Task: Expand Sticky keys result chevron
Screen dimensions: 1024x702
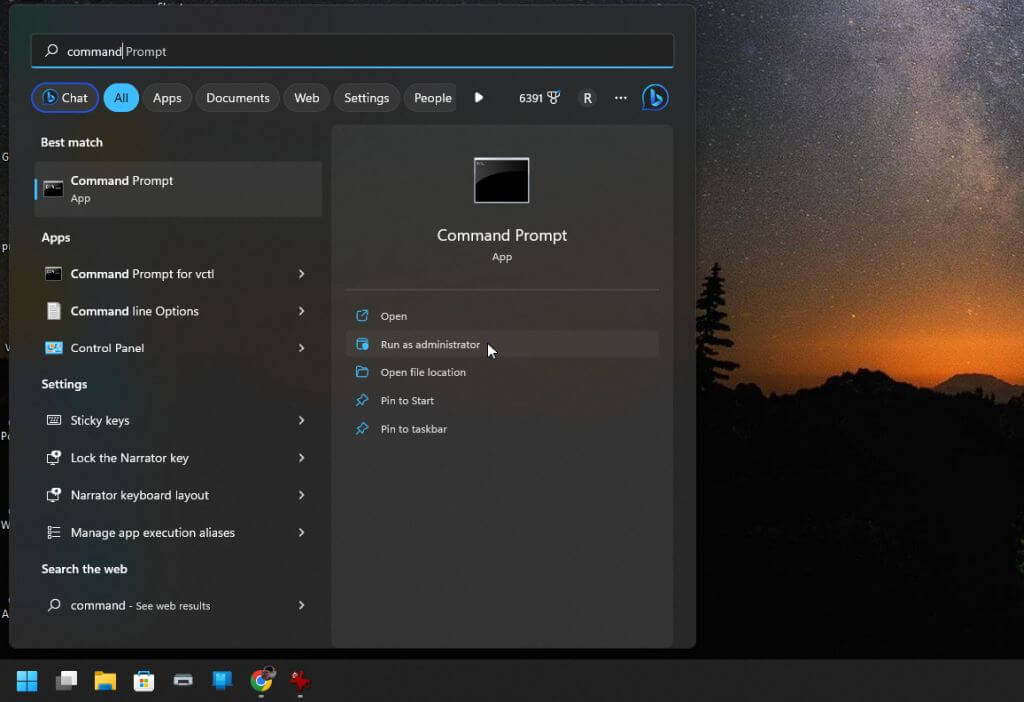Action: click(301, 421)
